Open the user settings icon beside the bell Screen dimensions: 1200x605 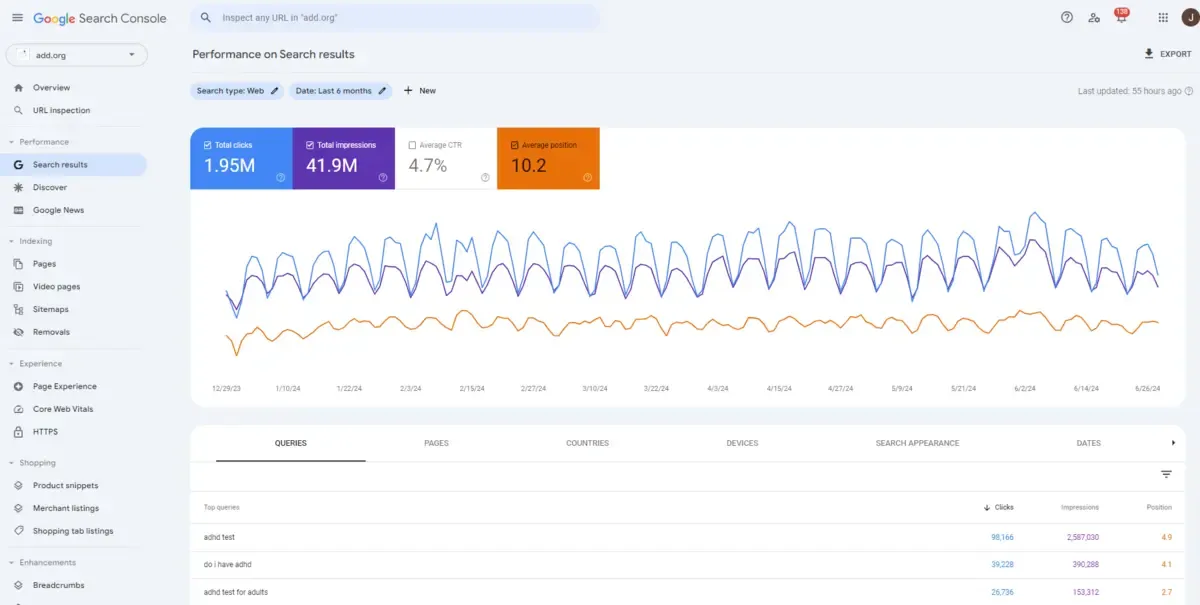click(1093, 17)
